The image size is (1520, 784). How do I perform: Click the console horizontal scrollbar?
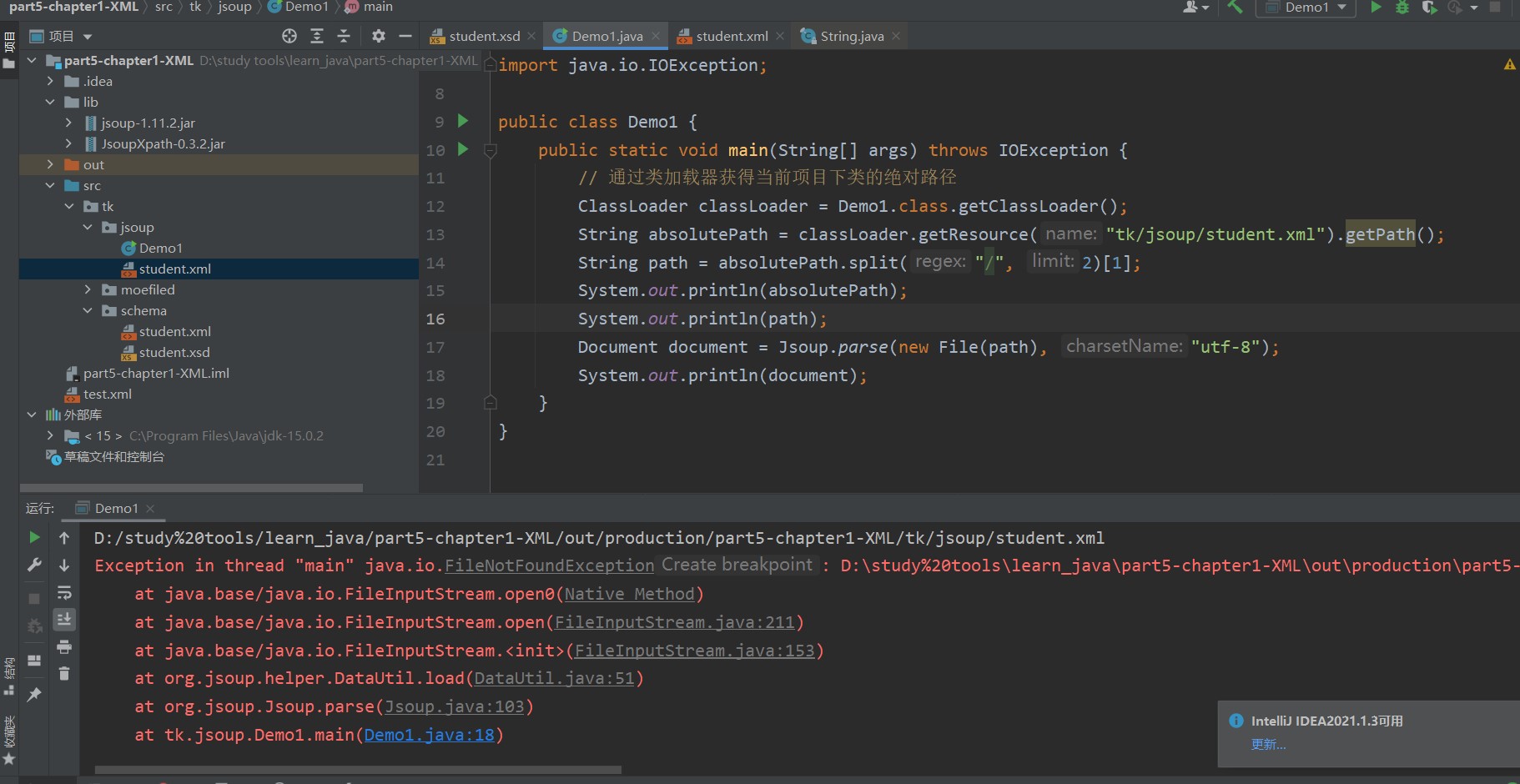[x=358, y=769]
